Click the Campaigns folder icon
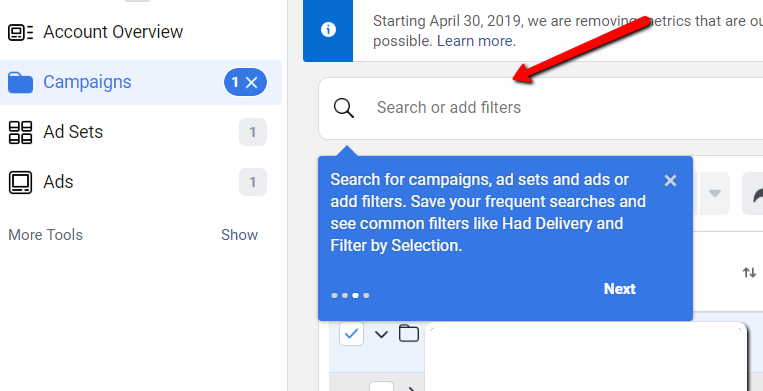The width and height of the screenshot is (763, 391). pyautogui.click(x=20, y=83)
